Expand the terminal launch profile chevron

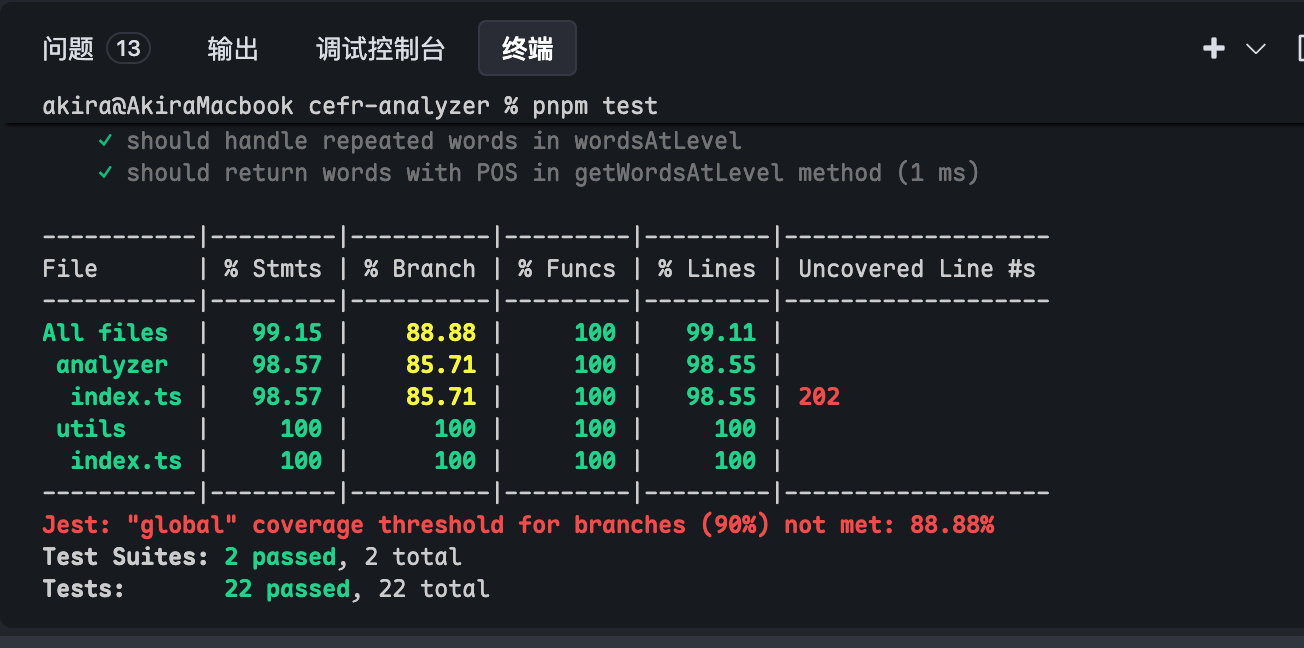tap(1256, 48)
